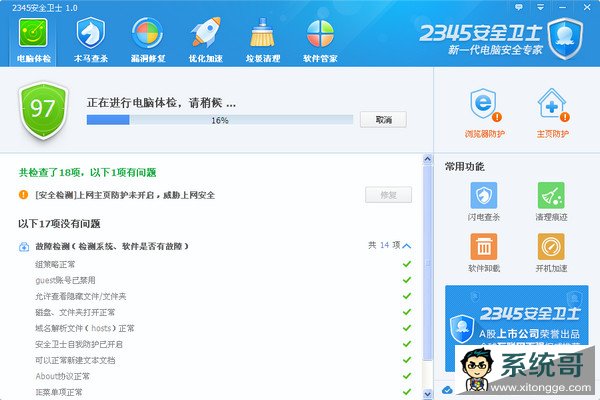Minimize the 2345安全卫士 window
Viewport: 600px width, 400px height.
[x=562, y=7]
